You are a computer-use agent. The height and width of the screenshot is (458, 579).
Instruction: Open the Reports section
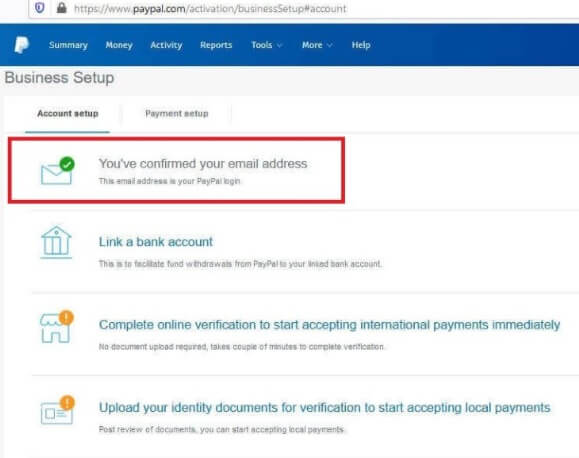pos(216,45)
